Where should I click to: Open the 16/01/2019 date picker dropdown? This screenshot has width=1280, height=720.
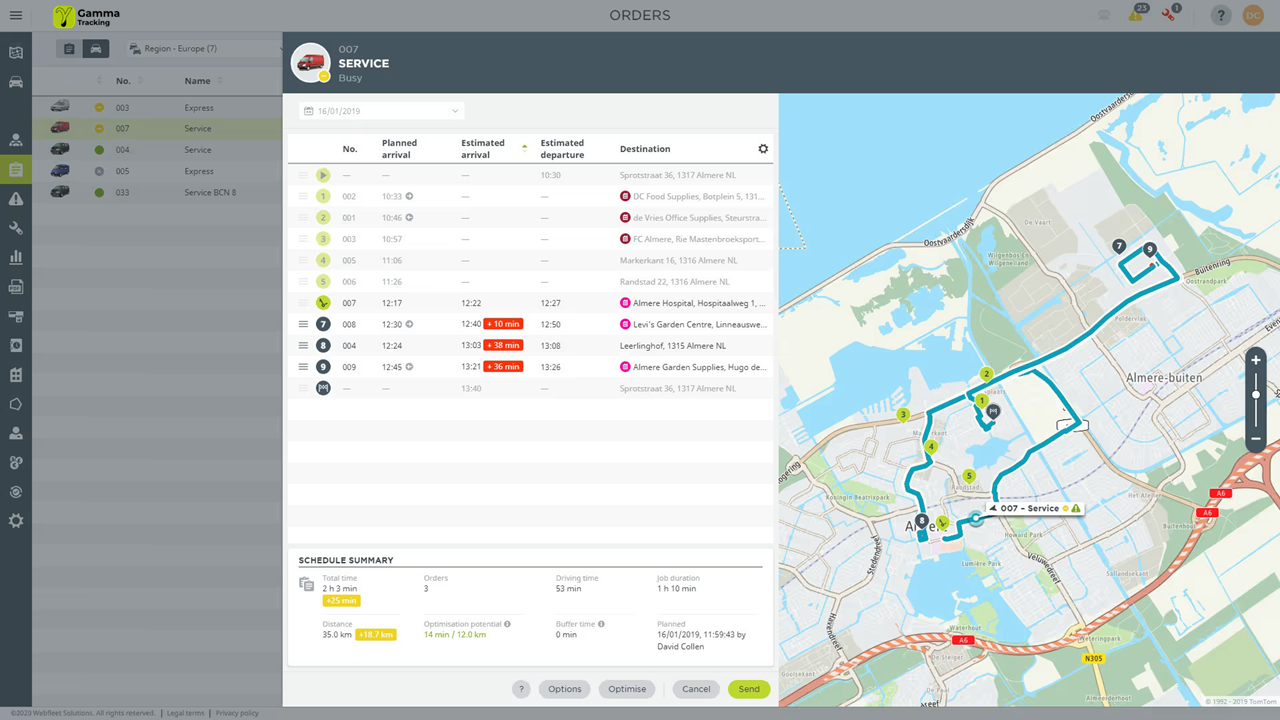coord(381,111)
